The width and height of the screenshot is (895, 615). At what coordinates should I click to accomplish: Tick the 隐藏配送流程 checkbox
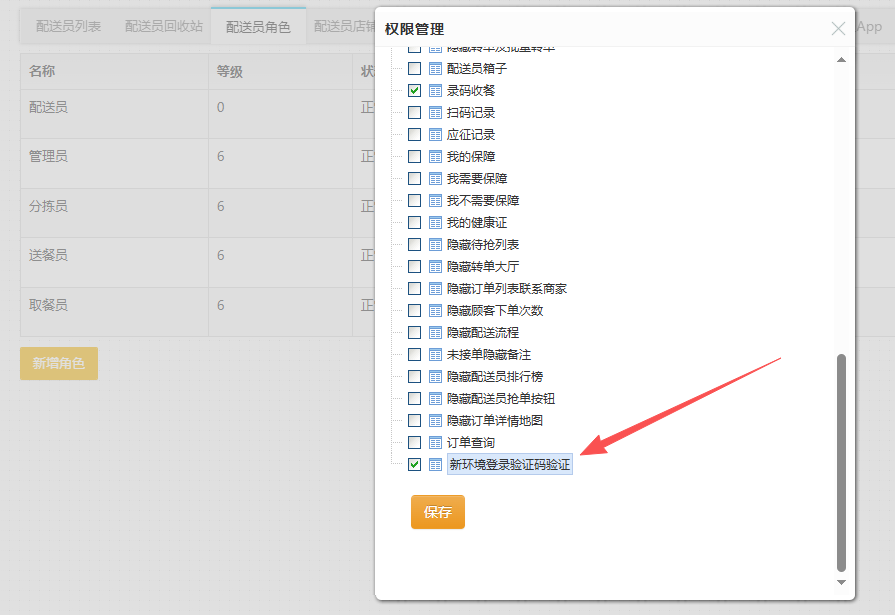[414, 333]
